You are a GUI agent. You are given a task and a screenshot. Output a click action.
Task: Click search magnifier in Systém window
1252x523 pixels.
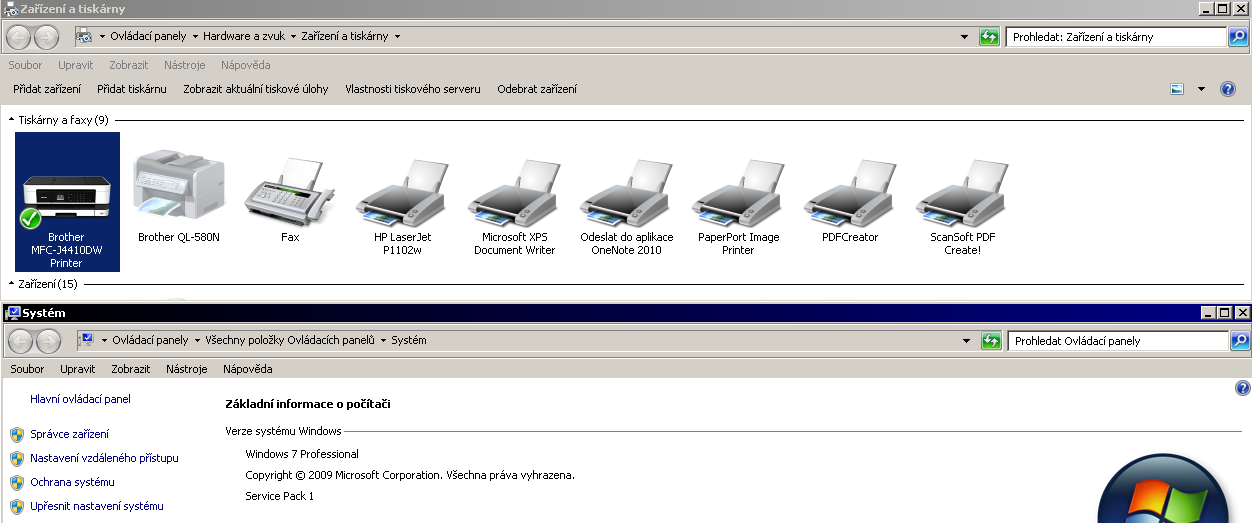click(1239, 341)
